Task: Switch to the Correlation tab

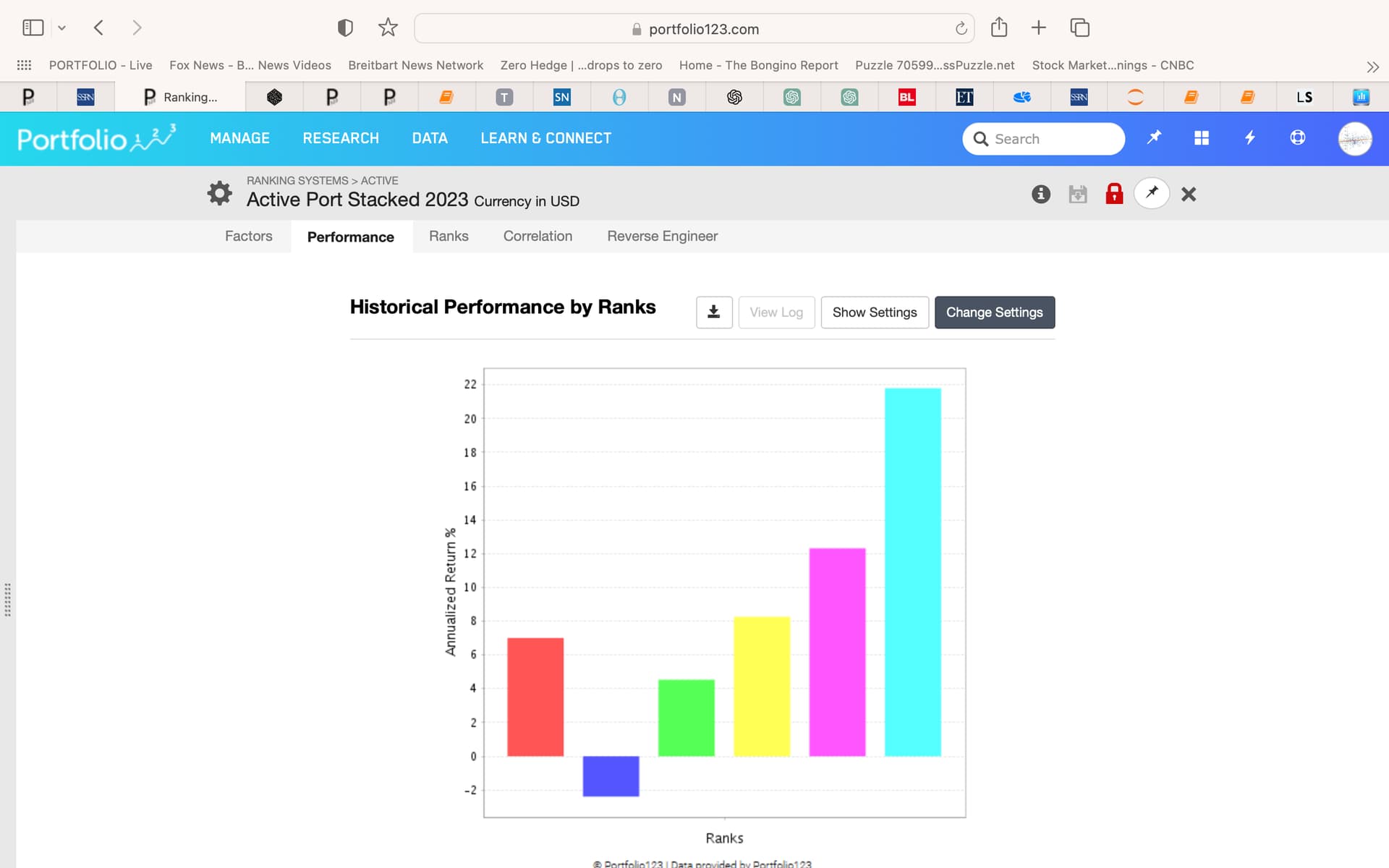Action: tap(538, 237)
